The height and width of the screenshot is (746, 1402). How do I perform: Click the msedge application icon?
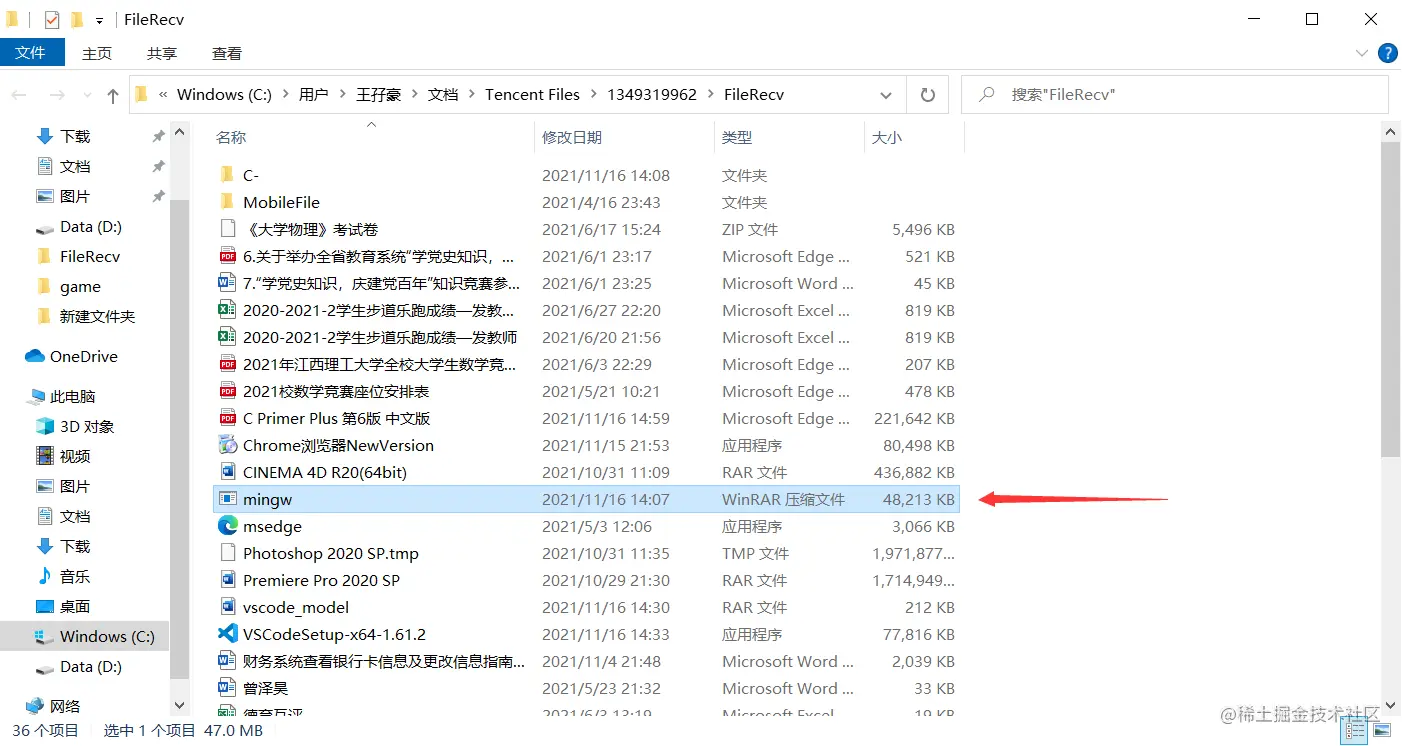(x=227, y=526)
